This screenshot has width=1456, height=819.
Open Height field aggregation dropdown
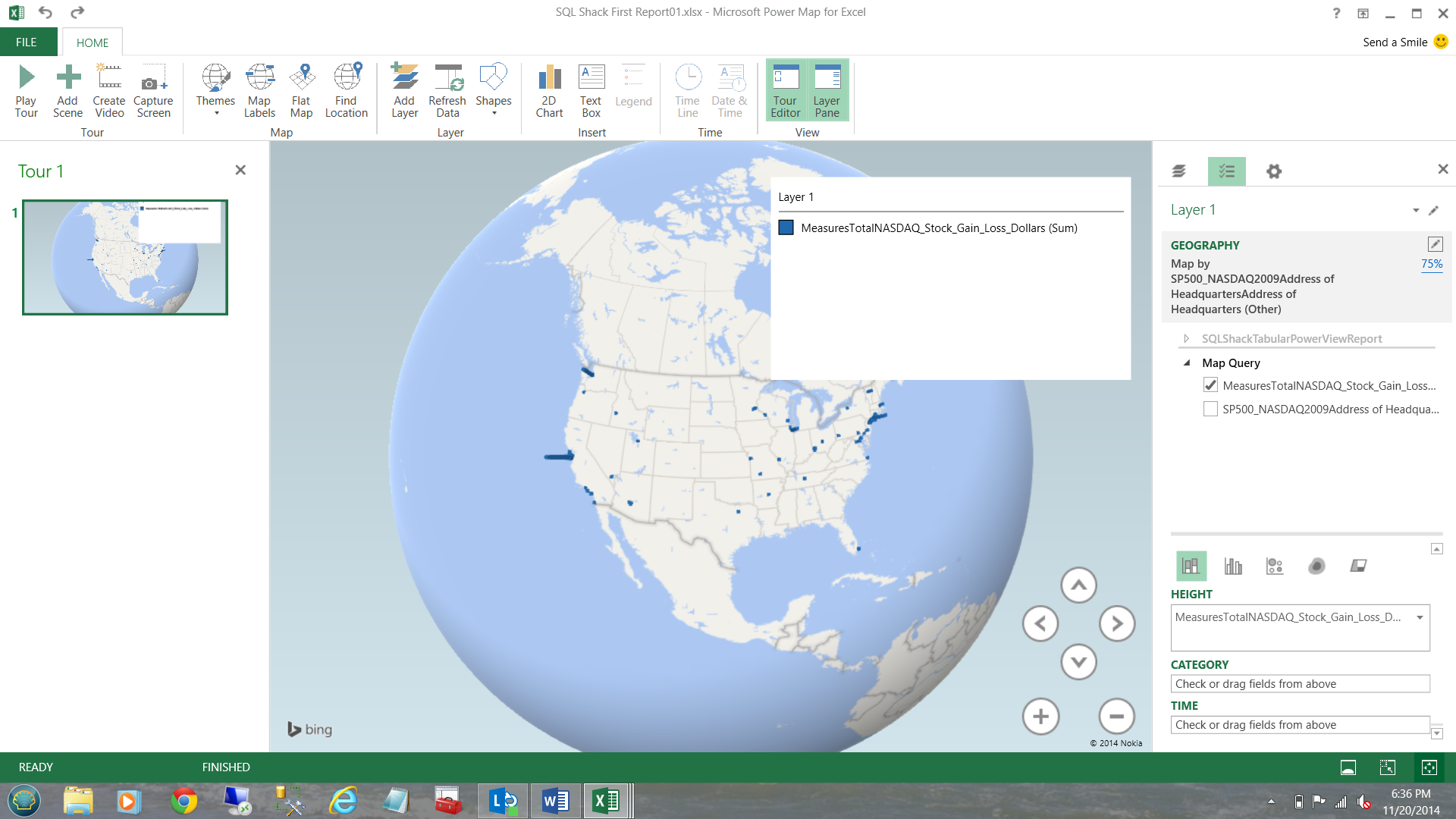coord(1420,617)
